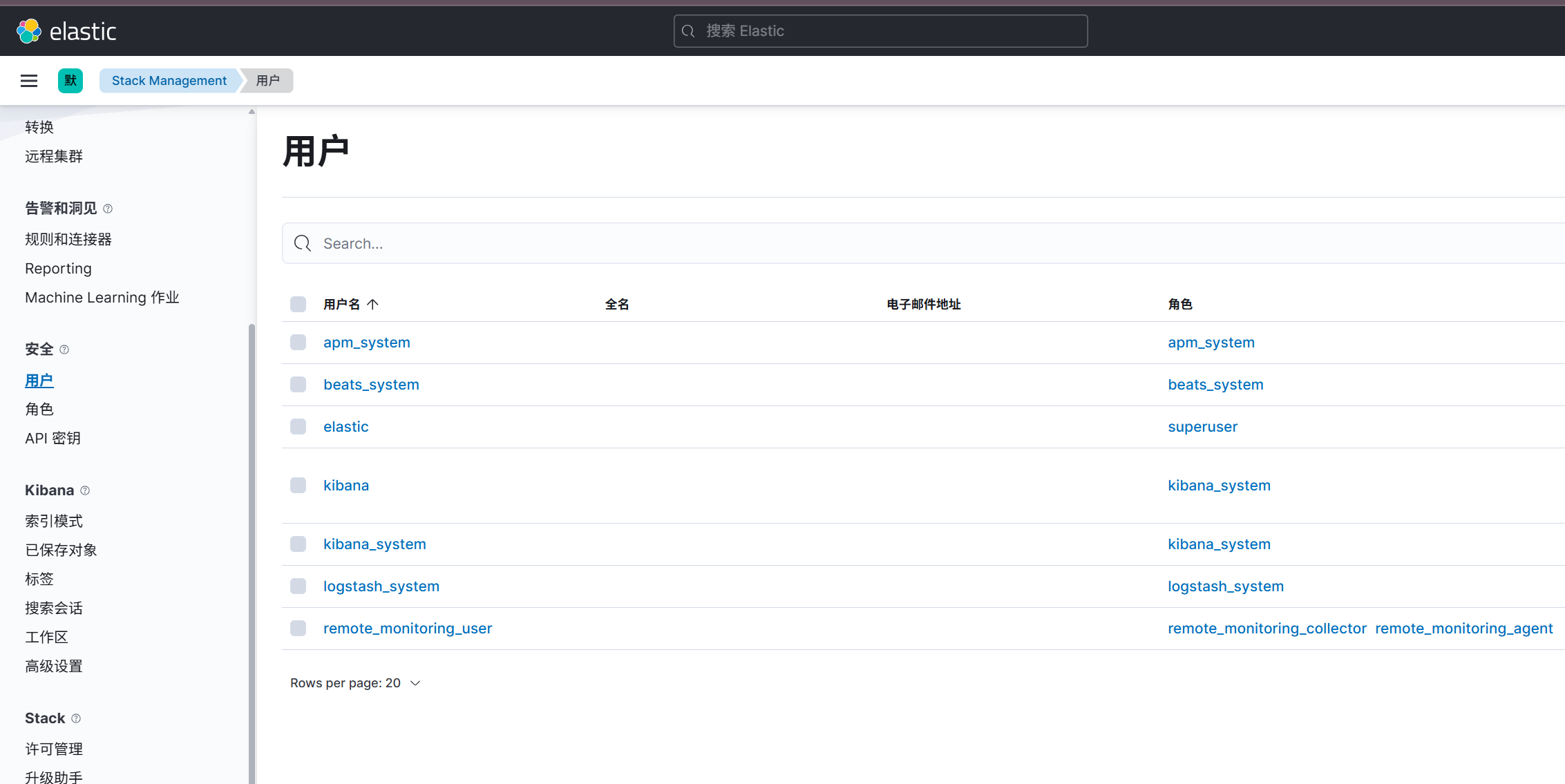Open the hamburger navigation menu

(x=29, y=81)
